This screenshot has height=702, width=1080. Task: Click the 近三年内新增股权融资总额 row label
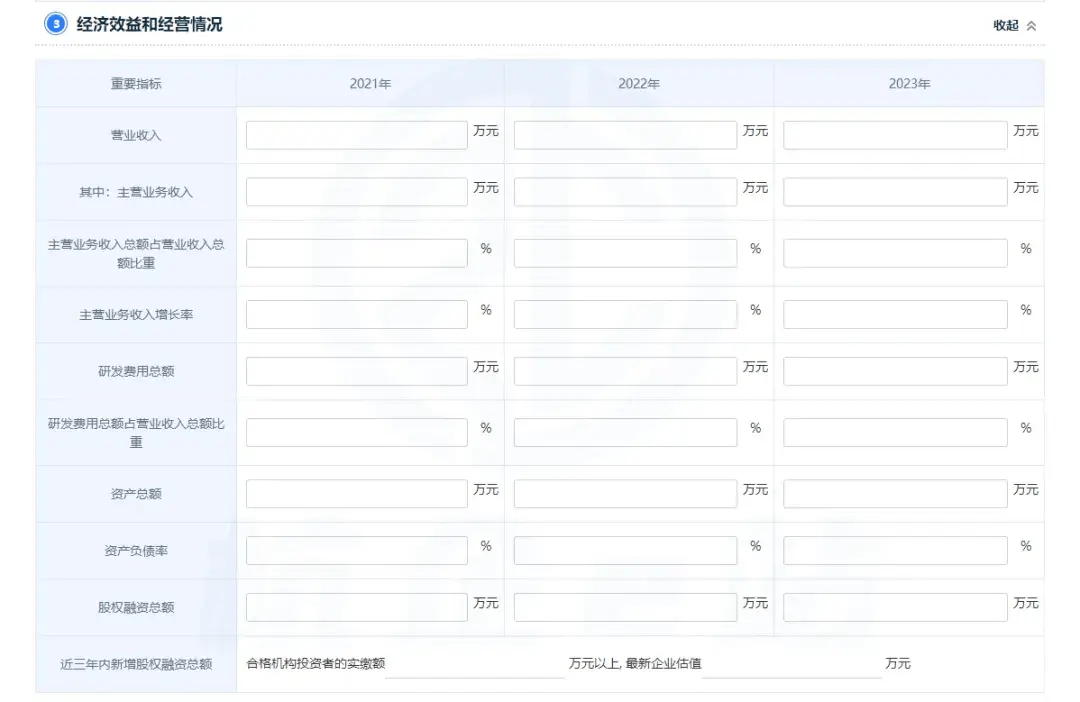click(x=136, y=665)
